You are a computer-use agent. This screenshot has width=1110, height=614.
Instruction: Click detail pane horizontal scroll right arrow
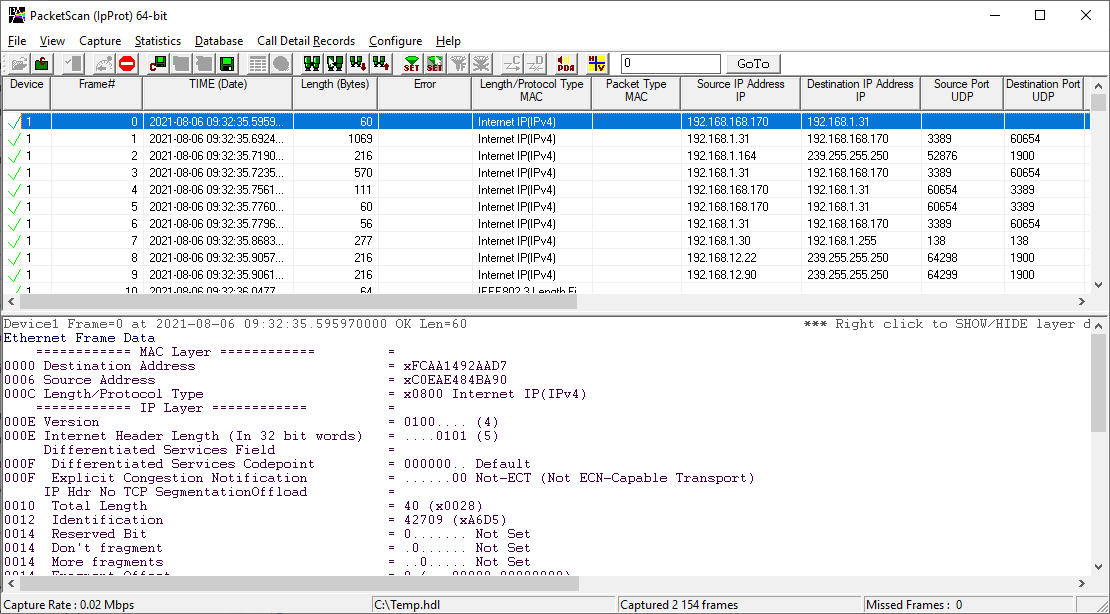click(x=1082, y=584)
